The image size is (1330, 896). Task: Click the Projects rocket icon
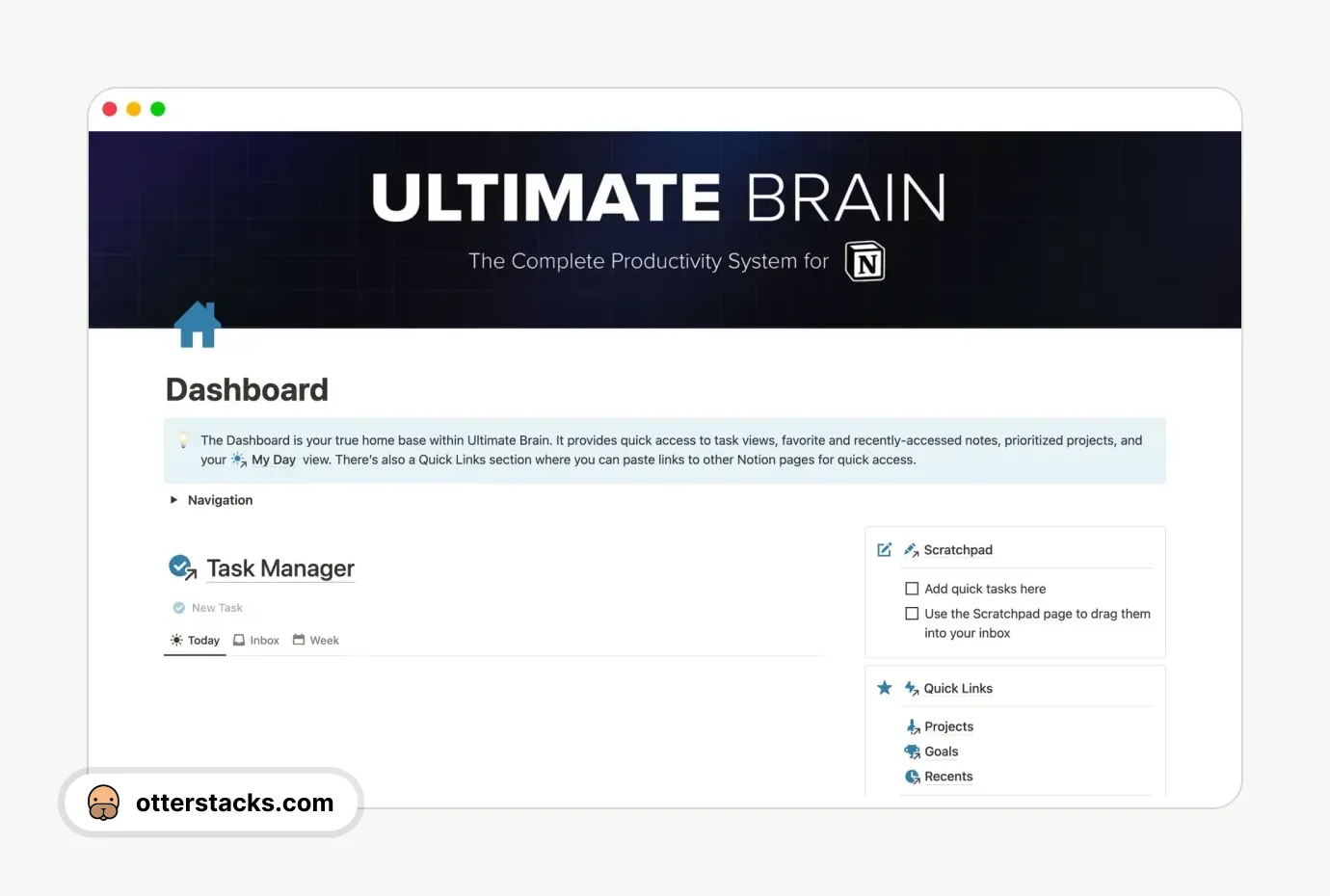pos(913,726)
